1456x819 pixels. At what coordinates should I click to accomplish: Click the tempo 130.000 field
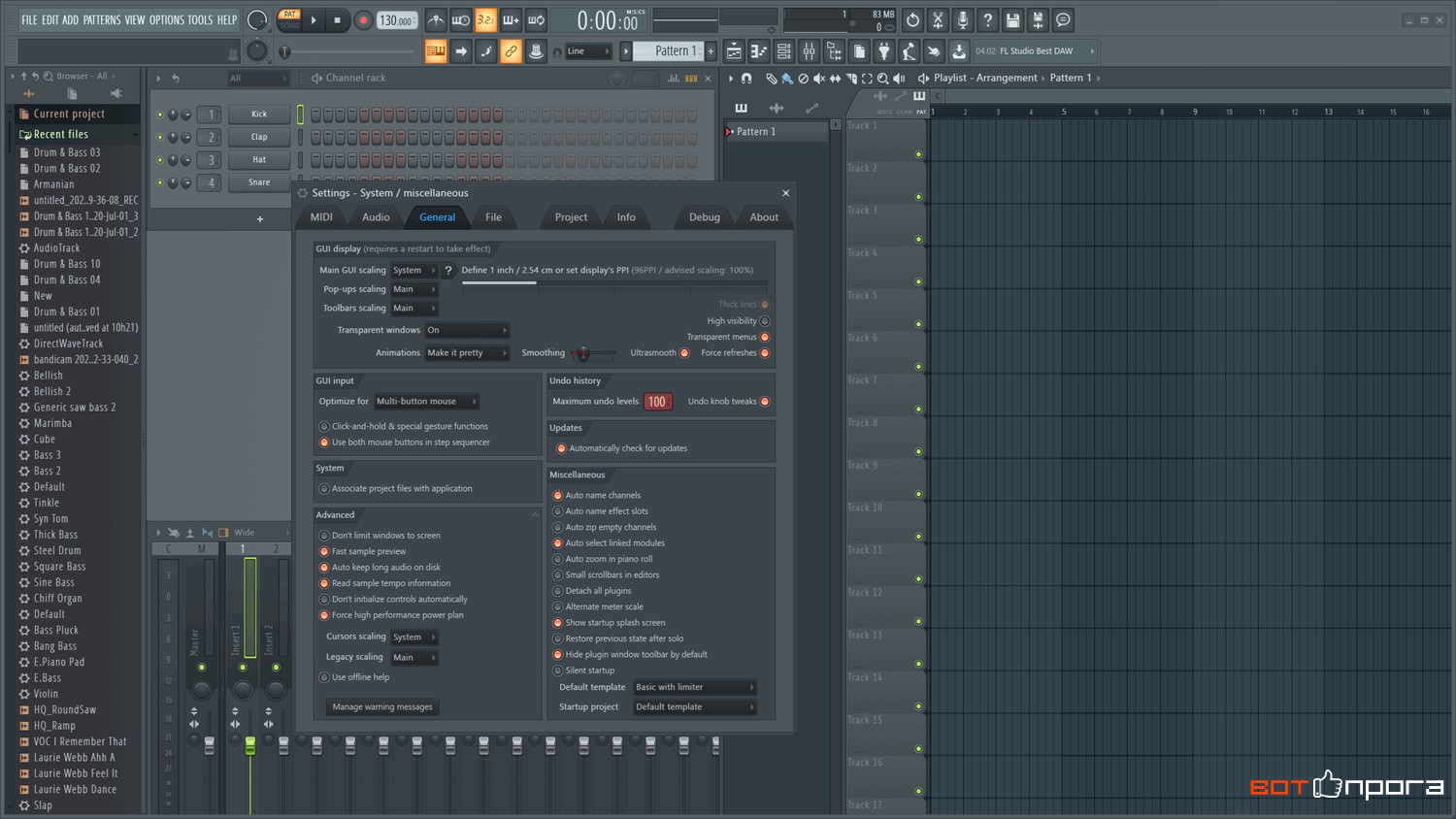(x=396, y=20)
